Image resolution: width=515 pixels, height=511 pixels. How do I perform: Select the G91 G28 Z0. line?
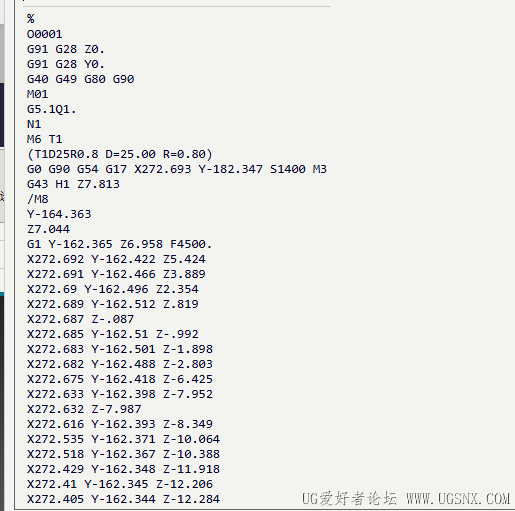(66, 49)
